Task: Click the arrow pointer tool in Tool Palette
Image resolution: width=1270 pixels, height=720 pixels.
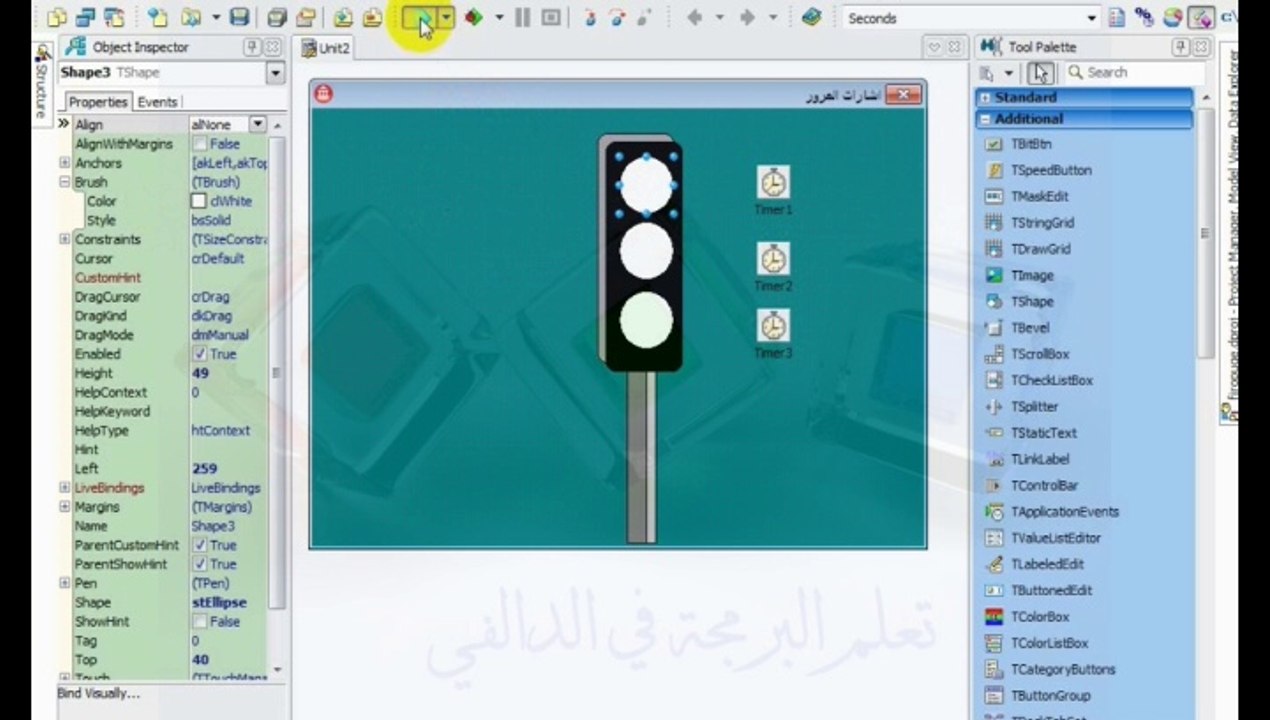Action: click(x=1041, y=73)
